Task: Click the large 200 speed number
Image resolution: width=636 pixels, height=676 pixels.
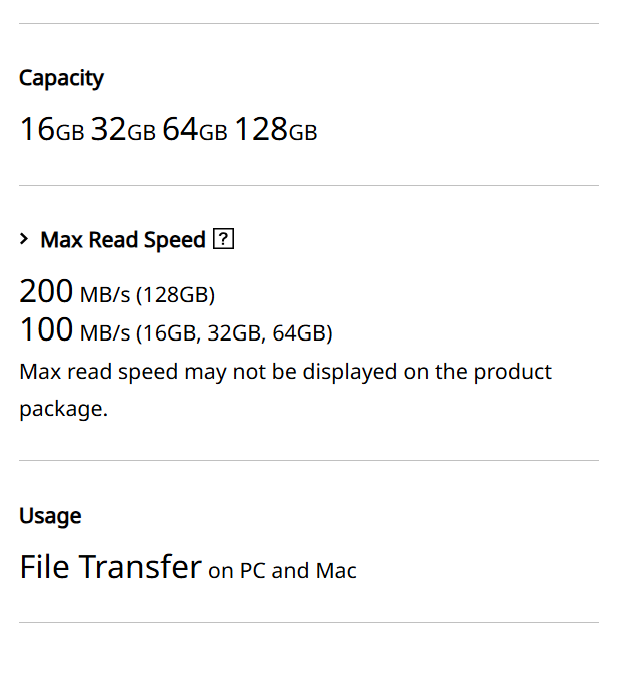Action: [x=46, y=292]
